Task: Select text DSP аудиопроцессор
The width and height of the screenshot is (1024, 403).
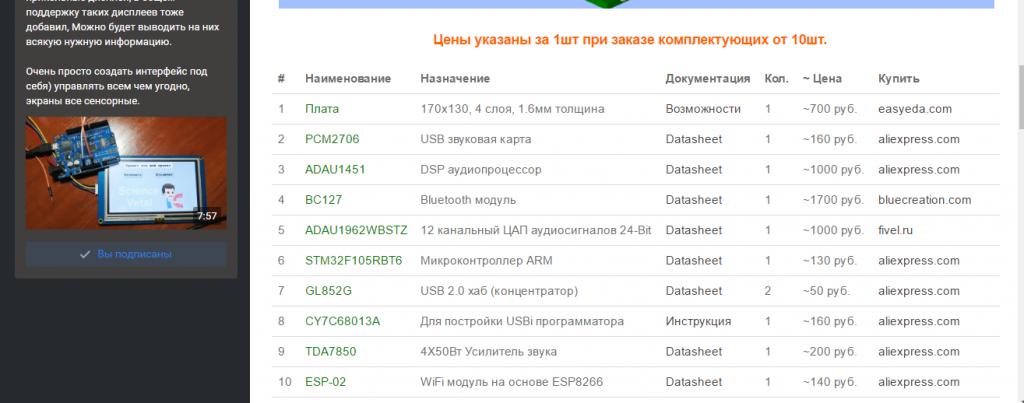Action: point(481,170)
